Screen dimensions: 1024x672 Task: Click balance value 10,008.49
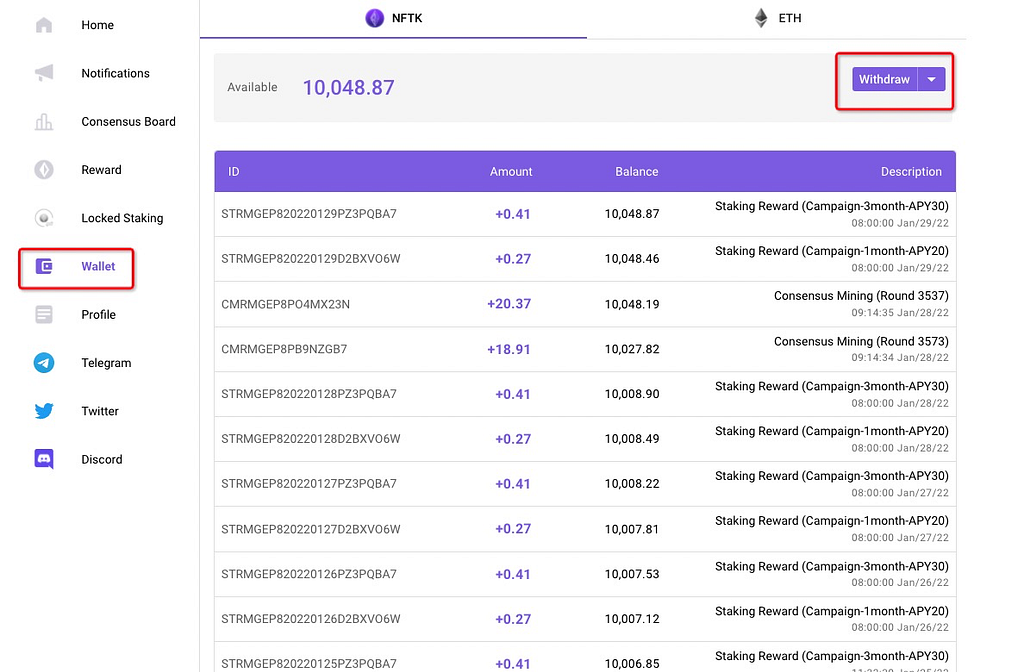[632, 439]
